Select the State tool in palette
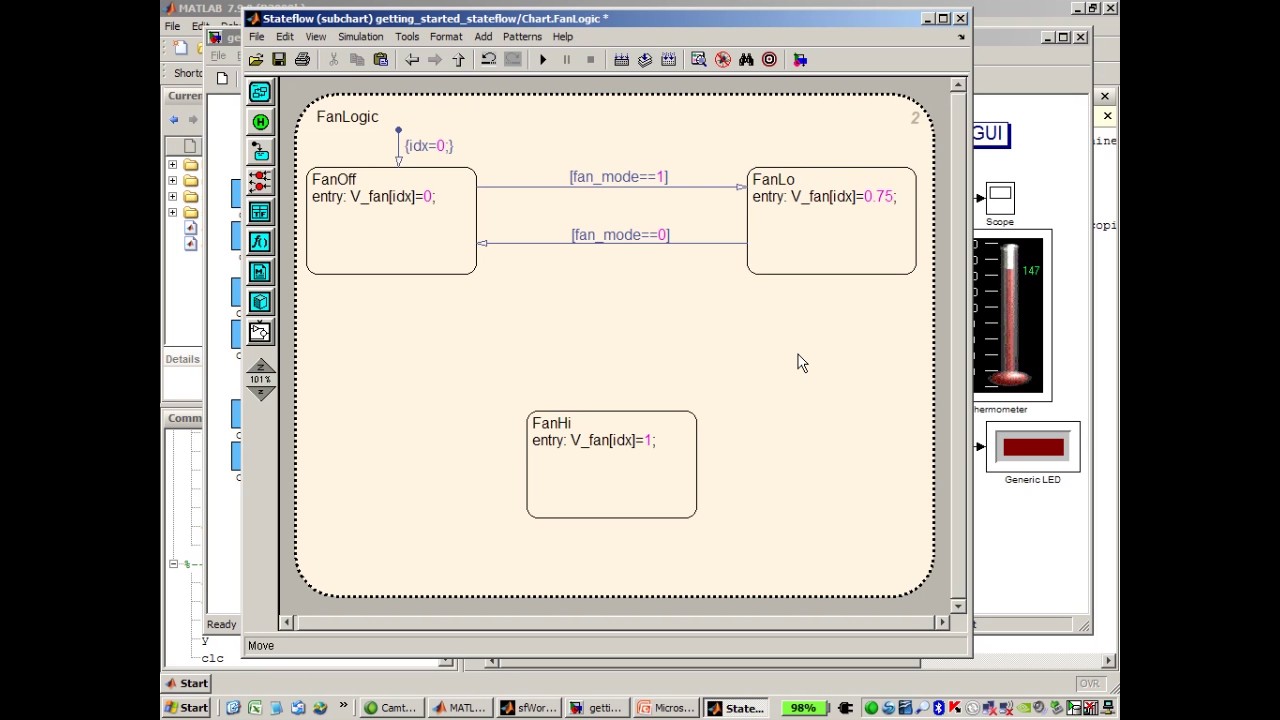 click(260, 92)
